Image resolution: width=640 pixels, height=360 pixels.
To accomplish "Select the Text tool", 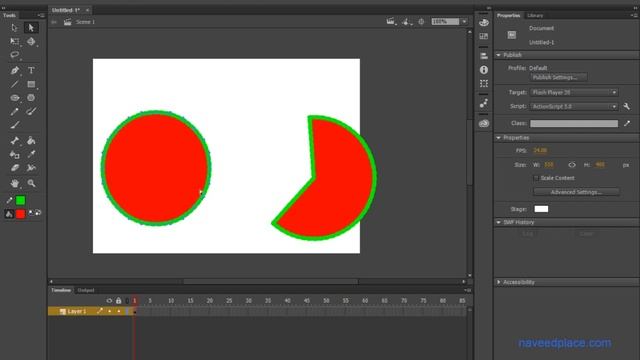I will coord(31,70).
